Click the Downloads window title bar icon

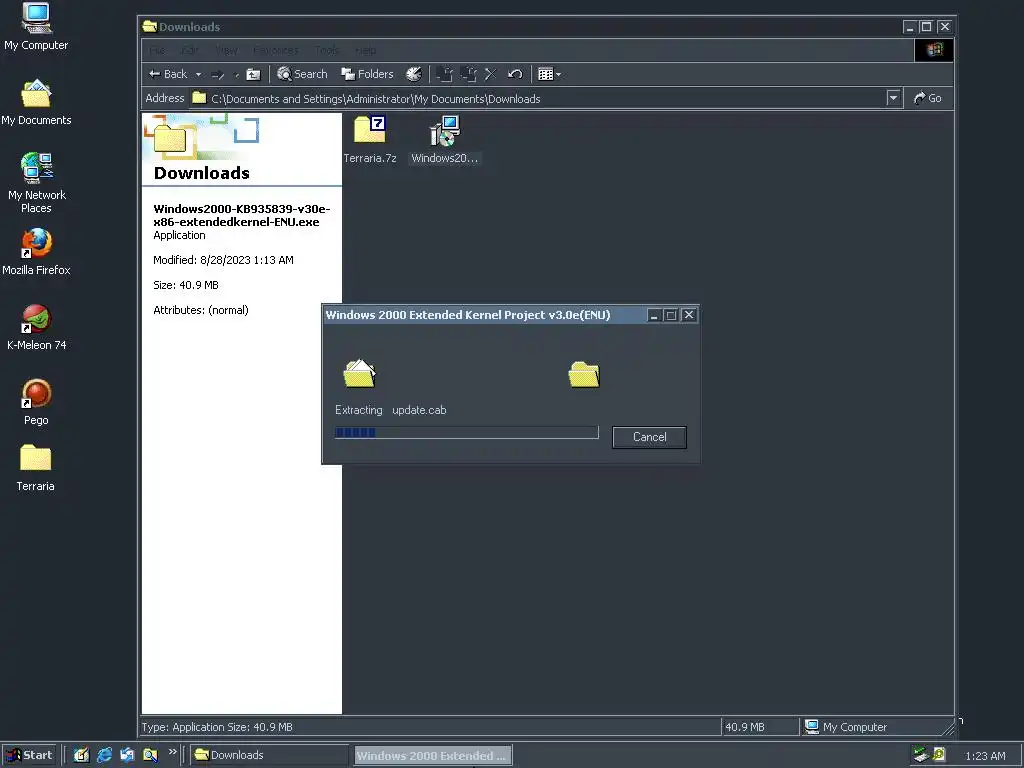click(150, 27)
